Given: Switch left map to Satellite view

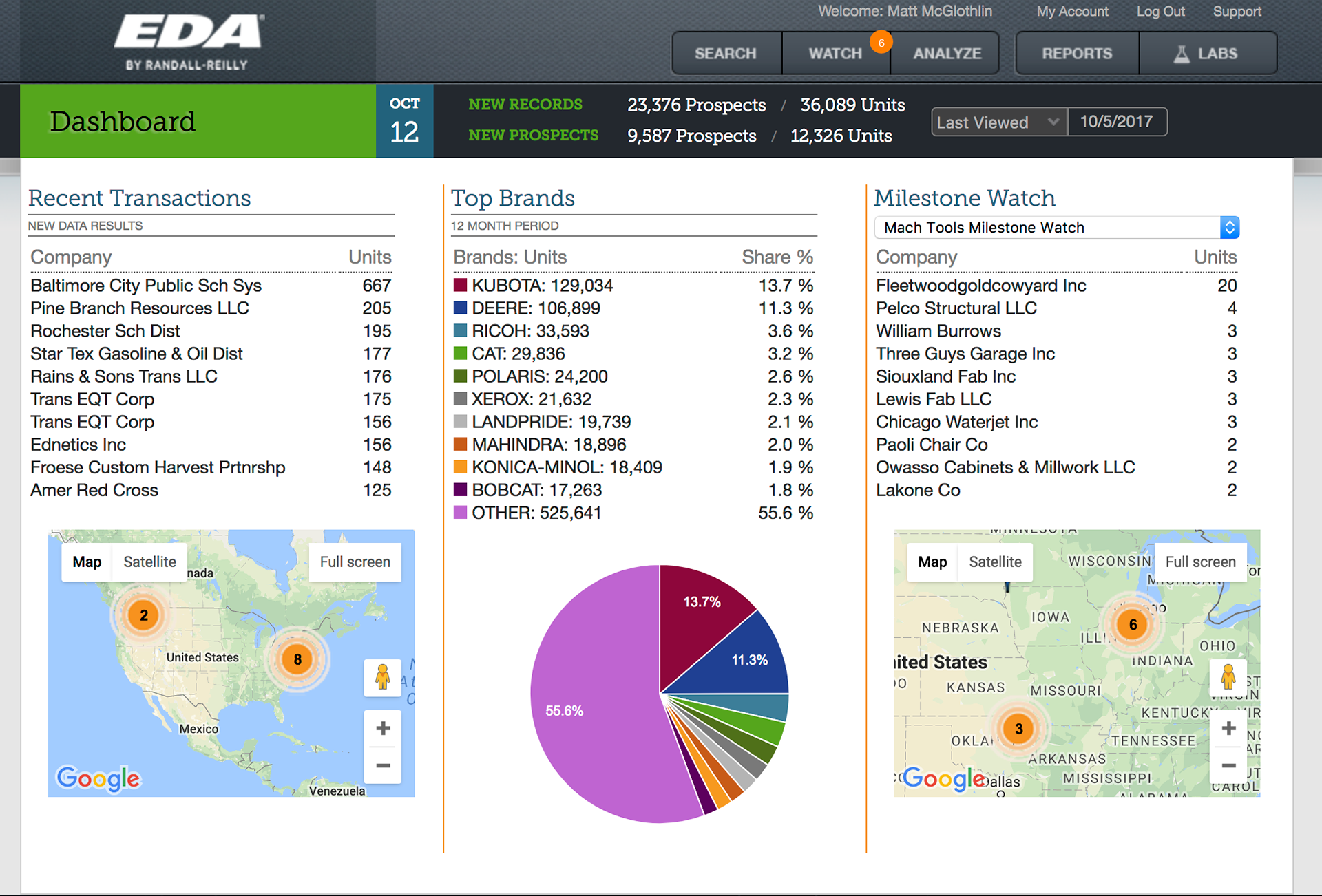Looking at the screenshot, I should coord(149,562).
